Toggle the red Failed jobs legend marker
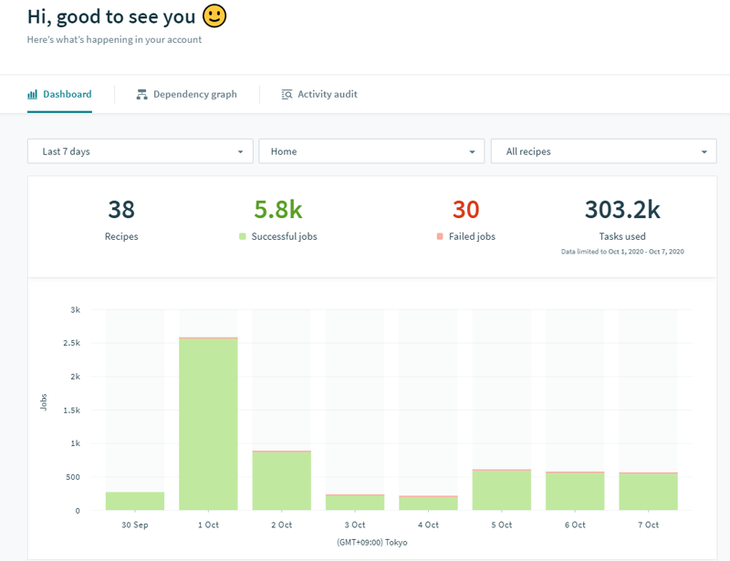Screen dimensions: 730x561 click(x=439, y=237)
